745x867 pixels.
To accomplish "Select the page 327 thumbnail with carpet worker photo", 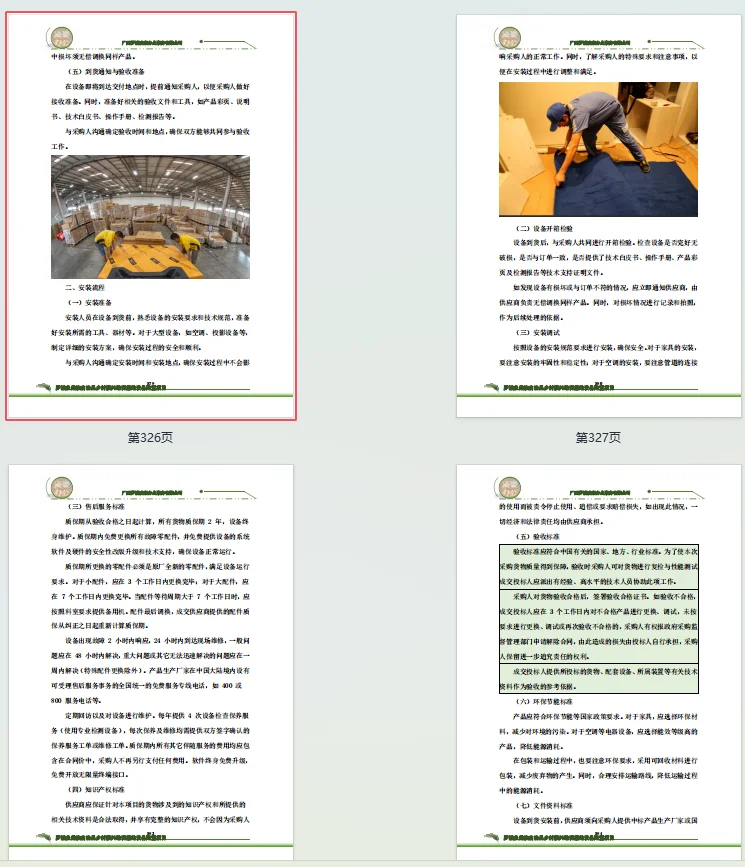I will (x=598, y=216).
